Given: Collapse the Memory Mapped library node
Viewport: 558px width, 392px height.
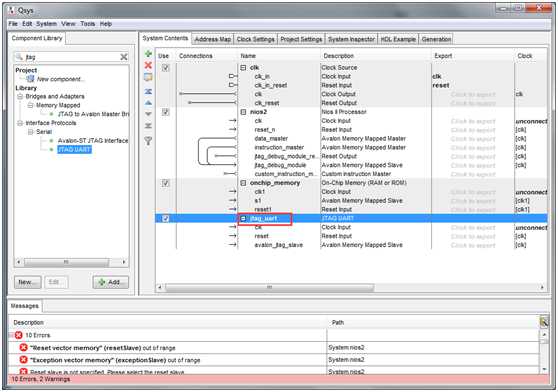Looking at the screenshot, I should point(30,105).
